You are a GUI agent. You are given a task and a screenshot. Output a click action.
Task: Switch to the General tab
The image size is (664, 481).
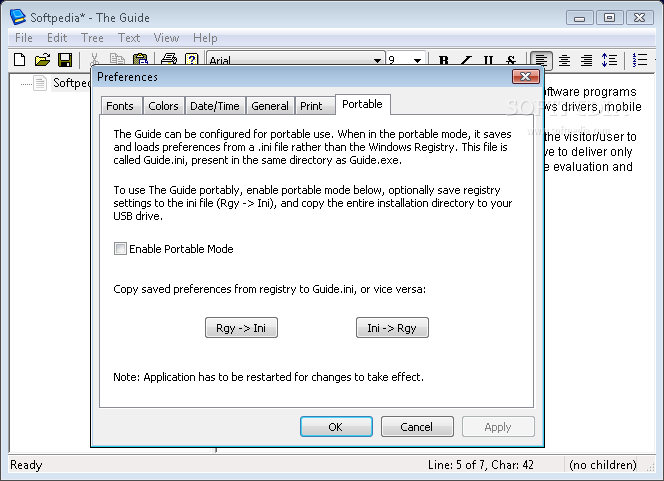(270, 106)
